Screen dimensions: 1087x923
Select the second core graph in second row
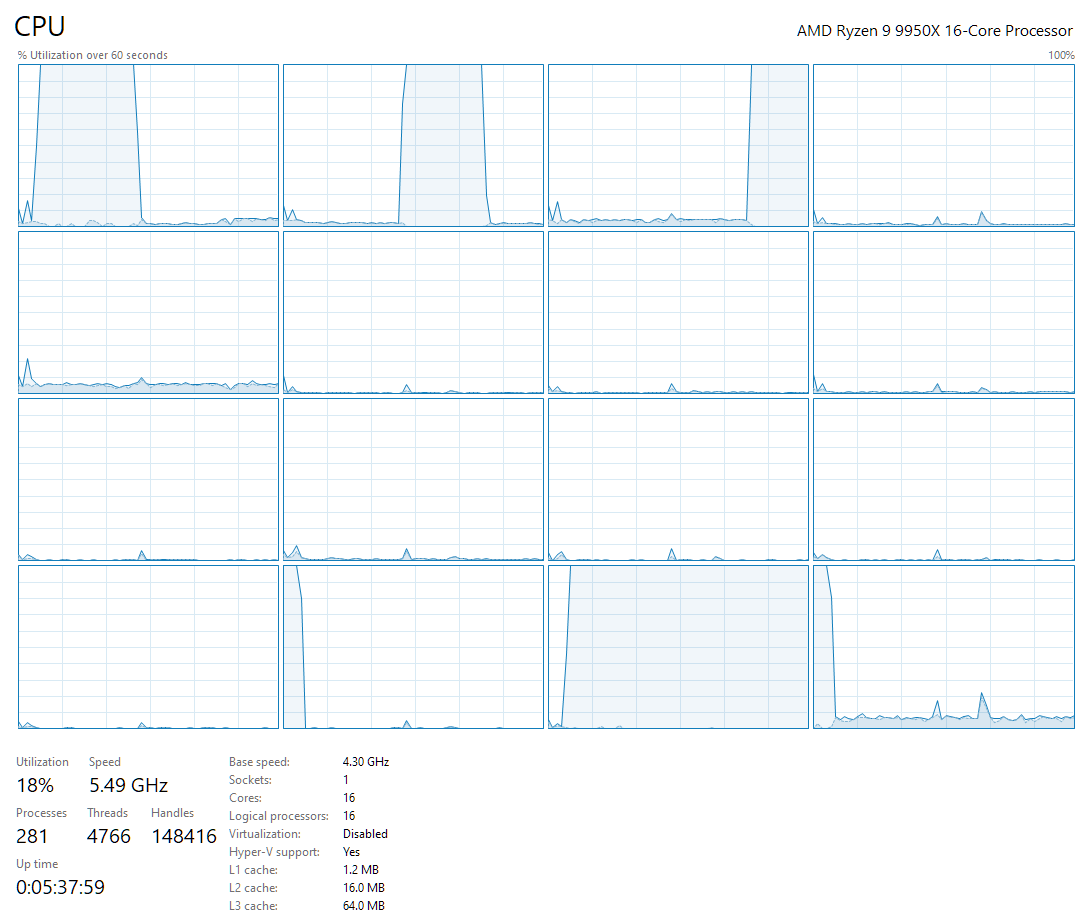(x=413, y=313)
